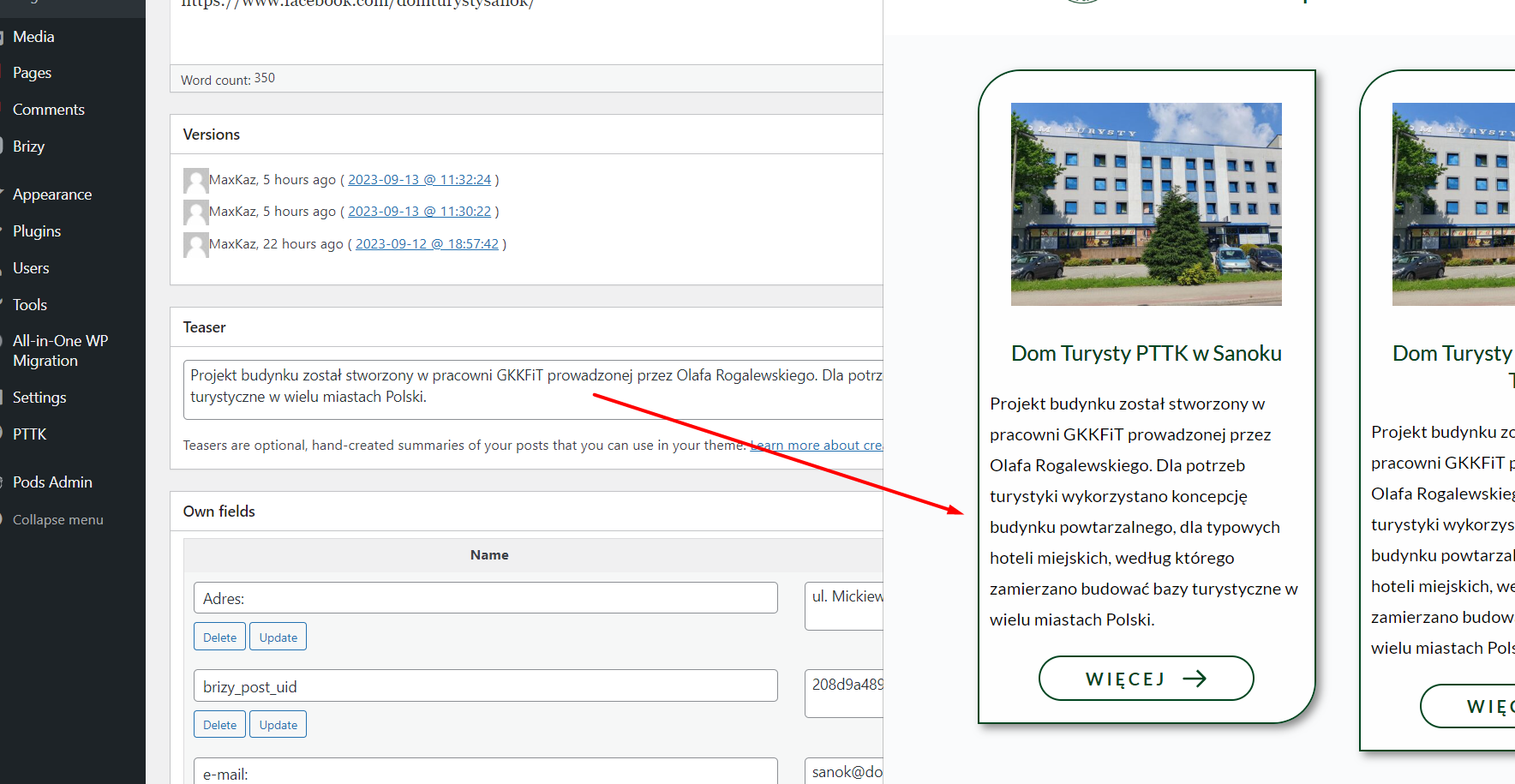The width and height of the screenshot is (1515, 784).
Task: Click the ul. Mickiewicza value field
Action: pyautogui.click(x=844, y=606)
